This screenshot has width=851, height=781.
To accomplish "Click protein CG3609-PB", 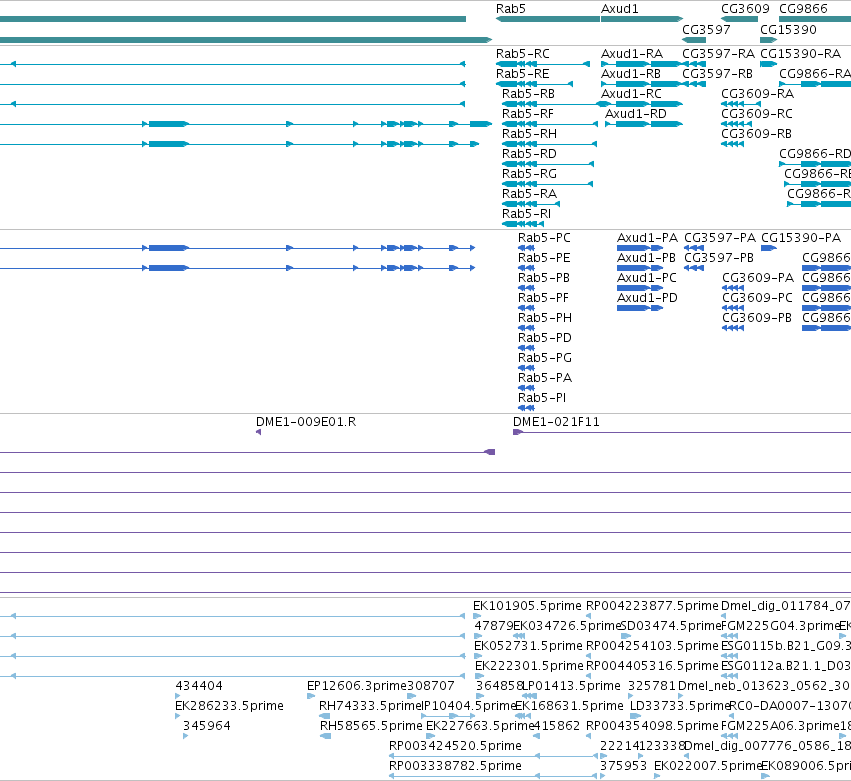I will pyautogui.click(x=757, y=319).
